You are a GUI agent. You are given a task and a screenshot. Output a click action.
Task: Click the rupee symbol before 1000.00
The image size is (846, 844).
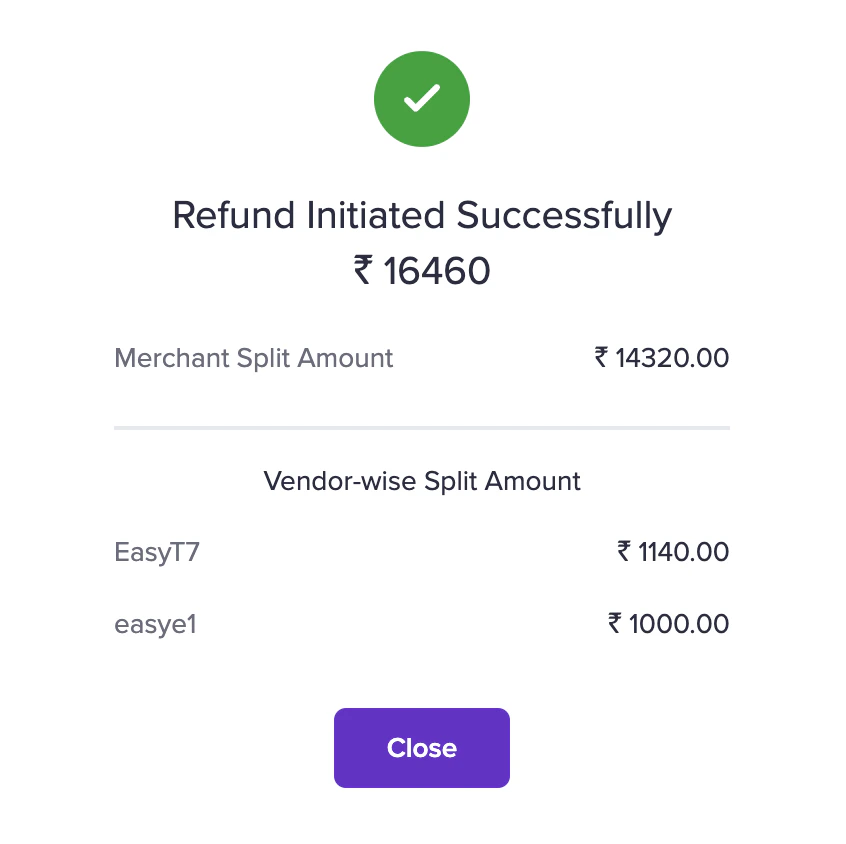point(615,625)
